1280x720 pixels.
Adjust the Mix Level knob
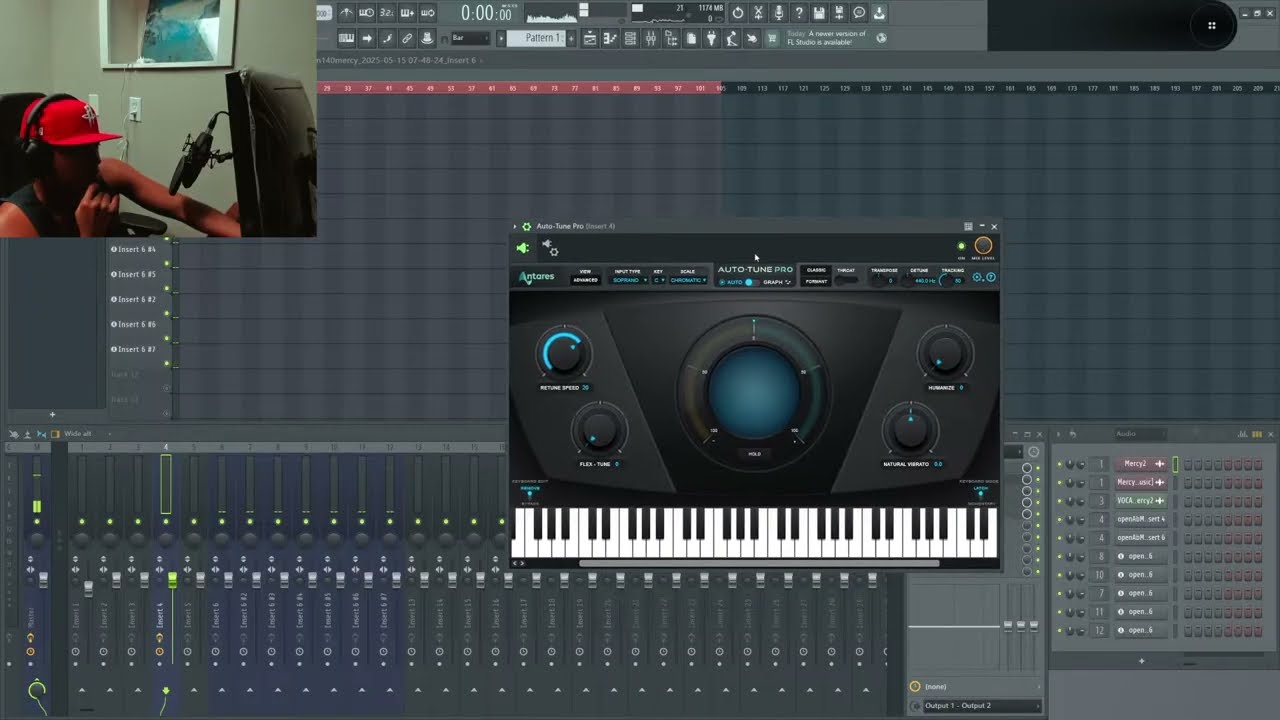[x=983, y=246]
